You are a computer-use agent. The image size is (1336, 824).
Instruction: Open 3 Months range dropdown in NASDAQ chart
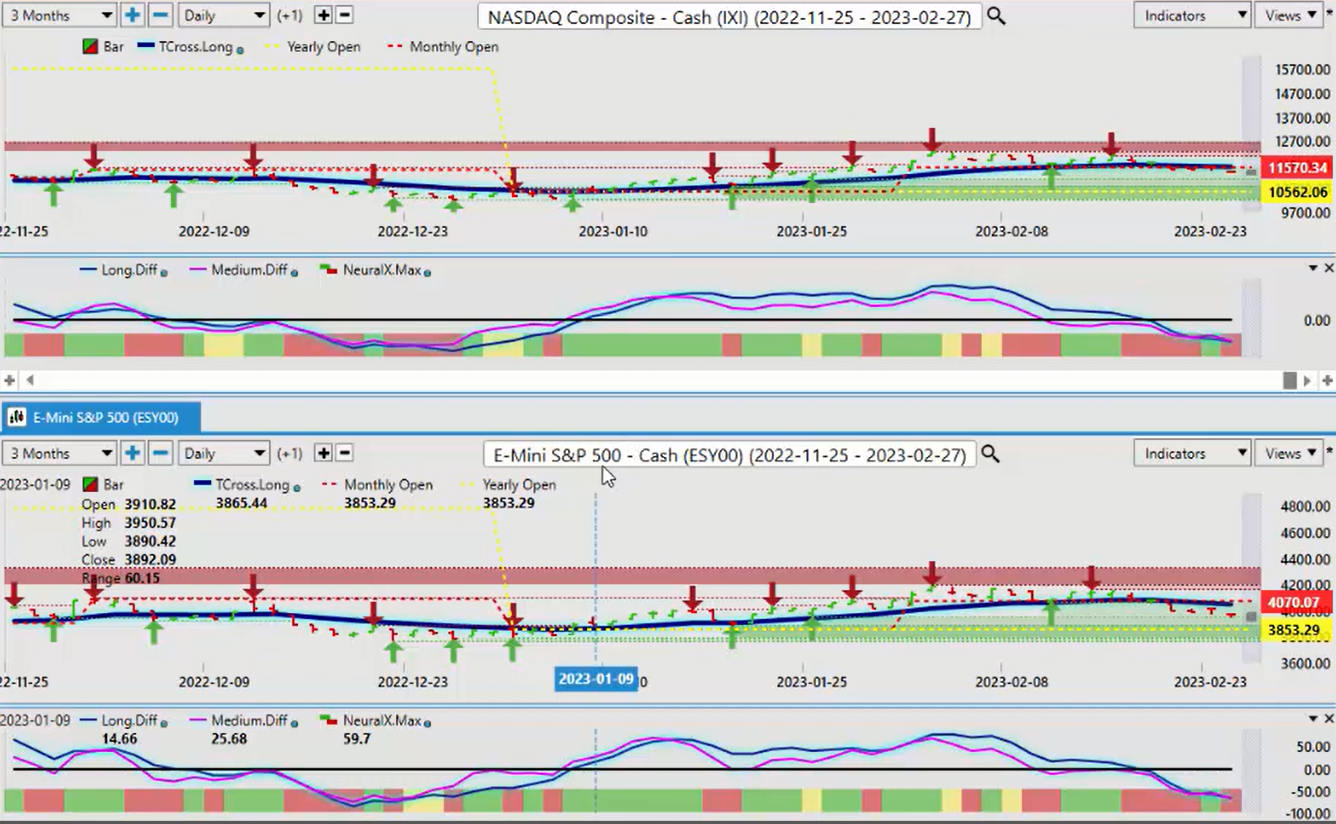point(60,15)
